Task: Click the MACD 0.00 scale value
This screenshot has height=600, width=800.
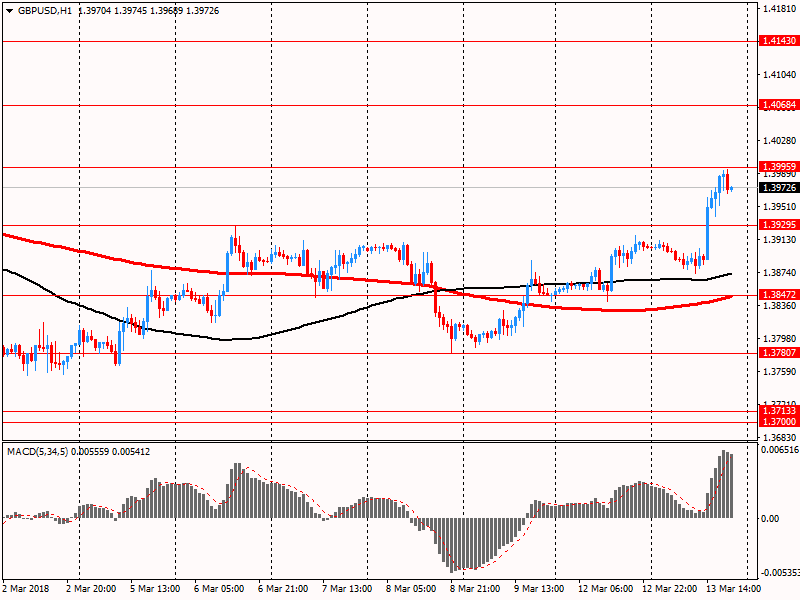Action: point(770,518)
